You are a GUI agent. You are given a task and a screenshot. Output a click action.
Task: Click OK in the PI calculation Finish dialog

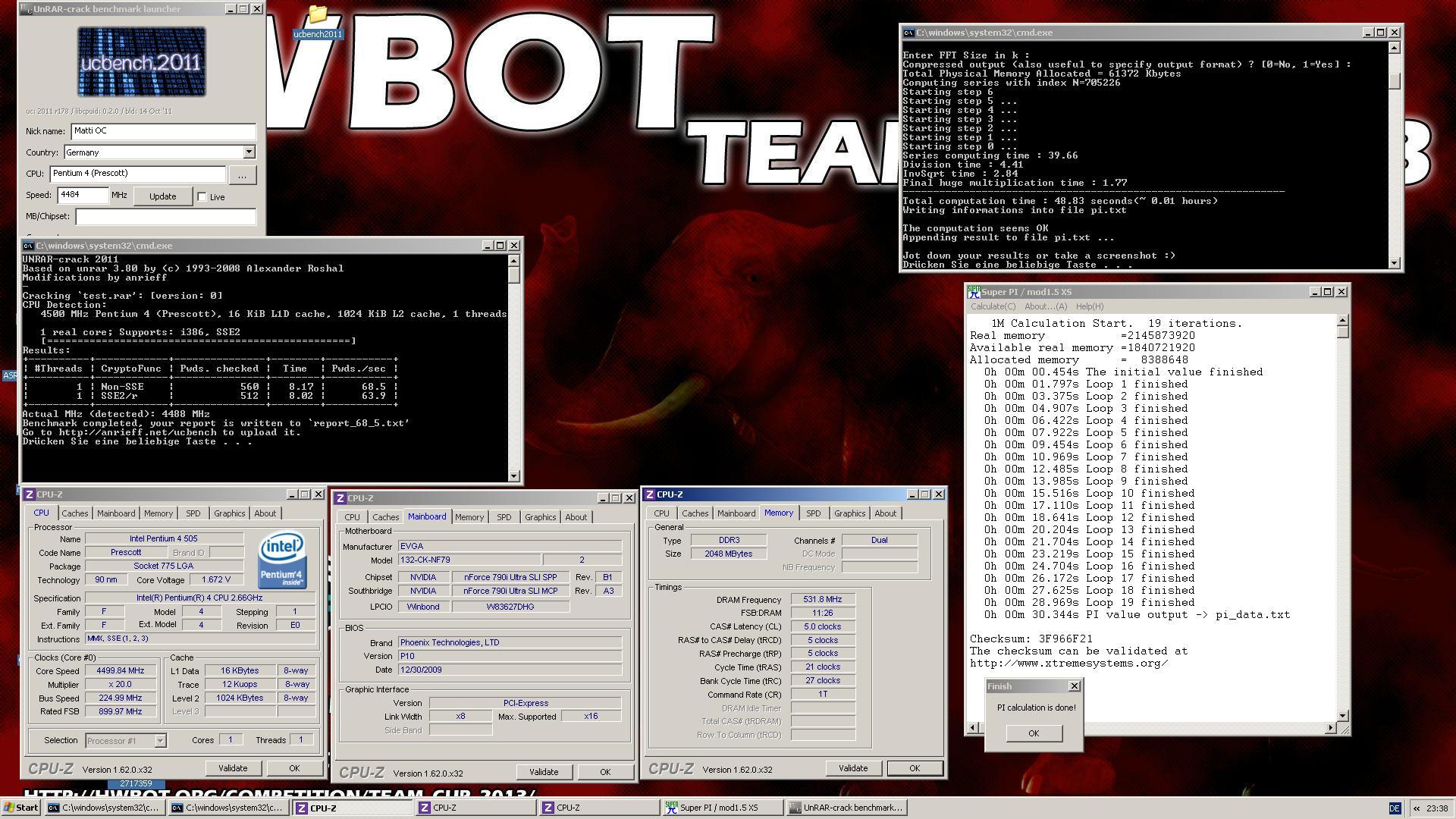[x=1034, y=733]
